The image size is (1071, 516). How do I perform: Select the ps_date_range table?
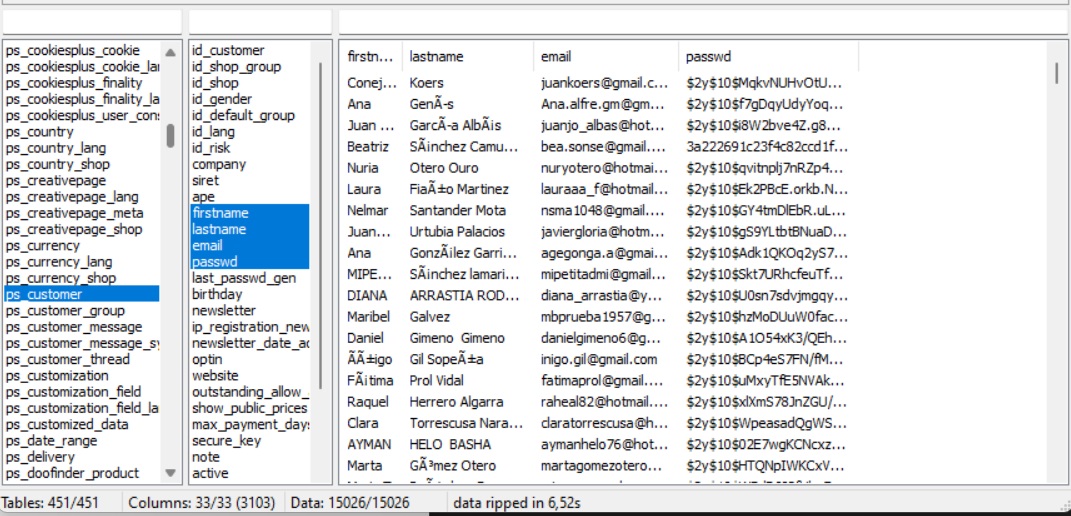(81, 441)
